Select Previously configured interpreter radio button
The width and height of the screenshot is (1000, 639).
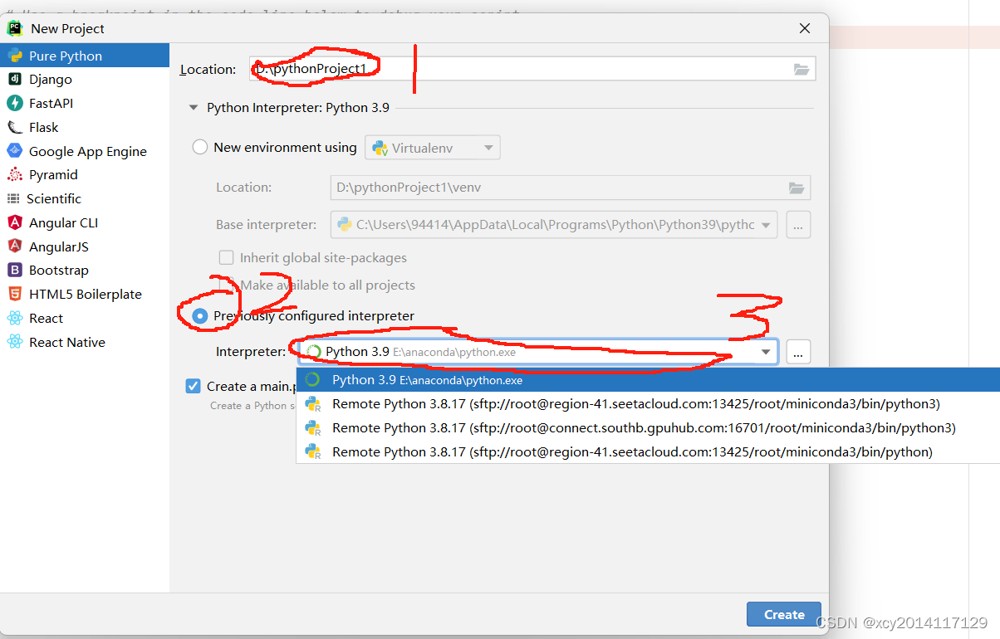coord(200,316)
